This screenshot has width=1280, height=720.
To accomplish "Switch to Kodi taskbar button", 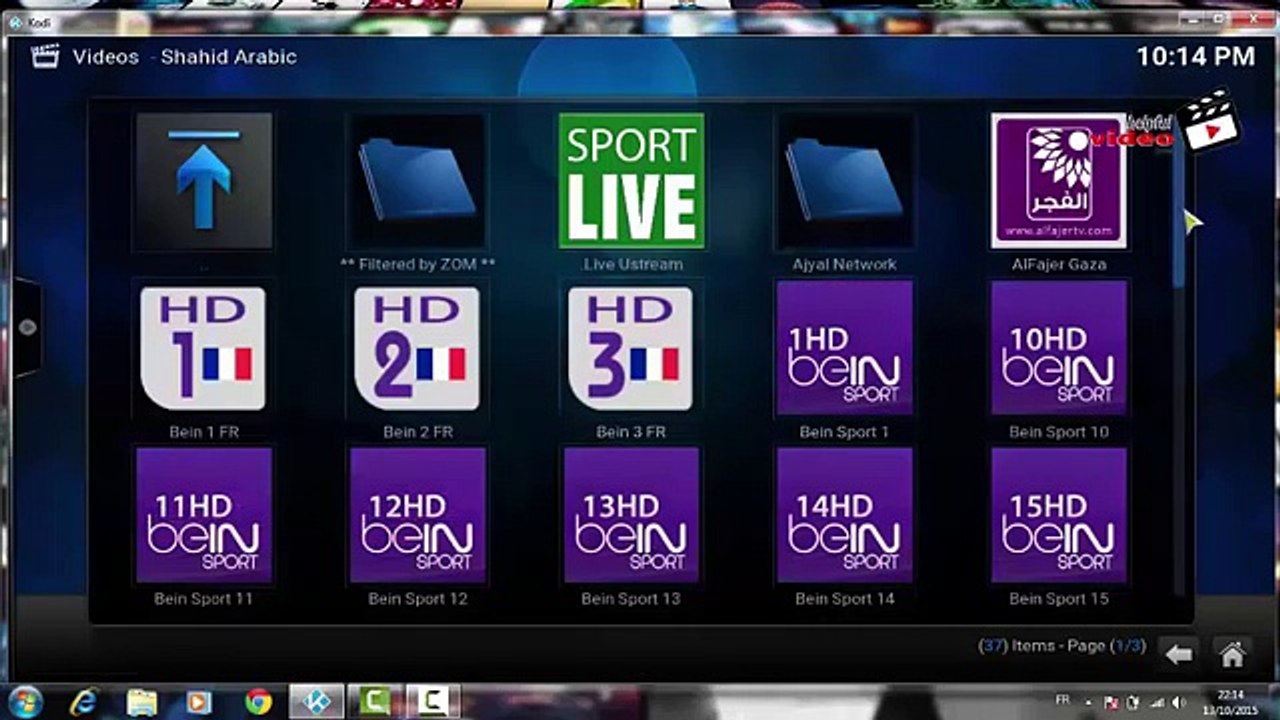I will tap(317, 702).
